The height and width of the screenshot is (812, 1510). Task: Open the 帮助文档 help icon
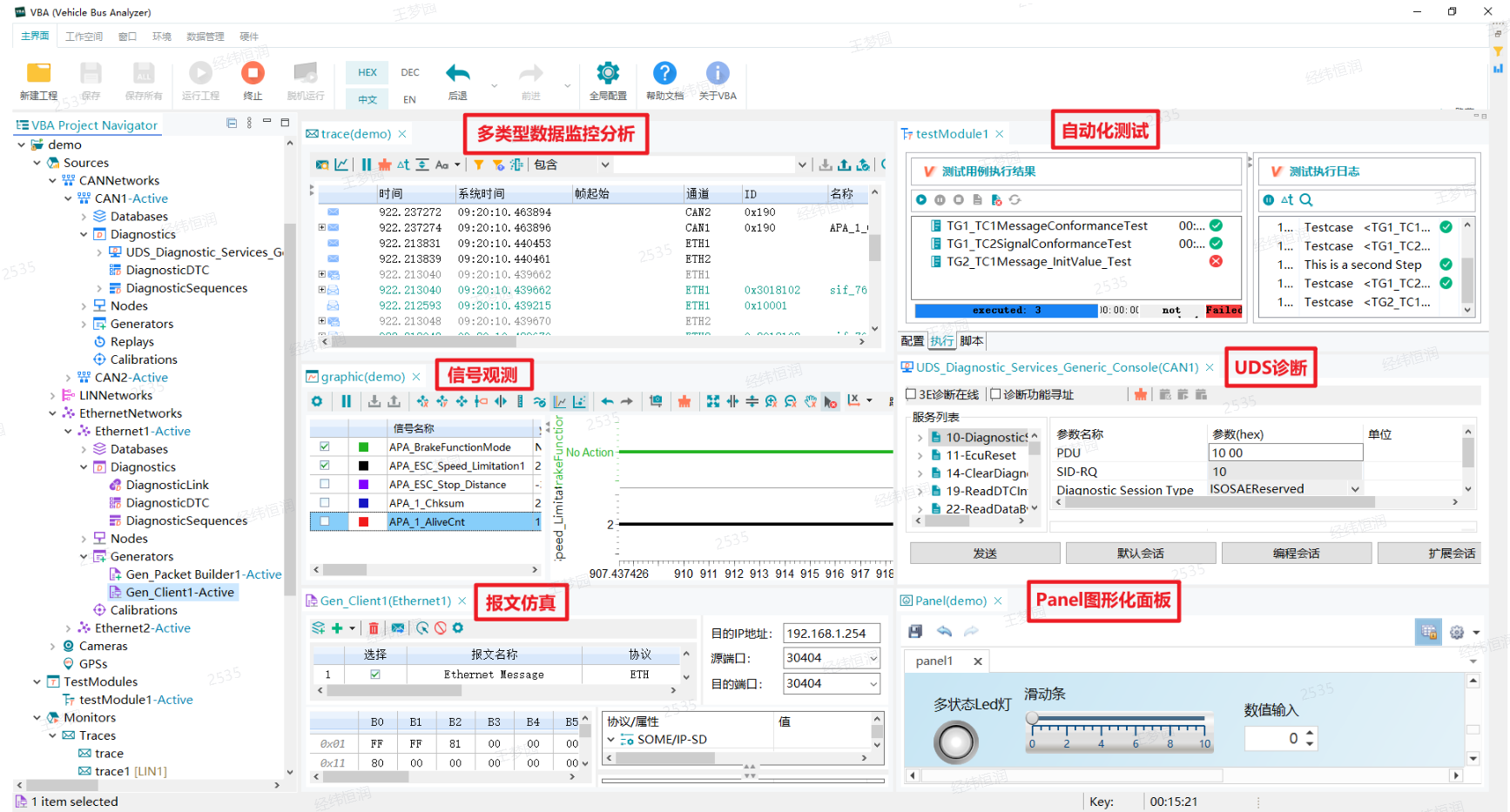tap(664, 73)
